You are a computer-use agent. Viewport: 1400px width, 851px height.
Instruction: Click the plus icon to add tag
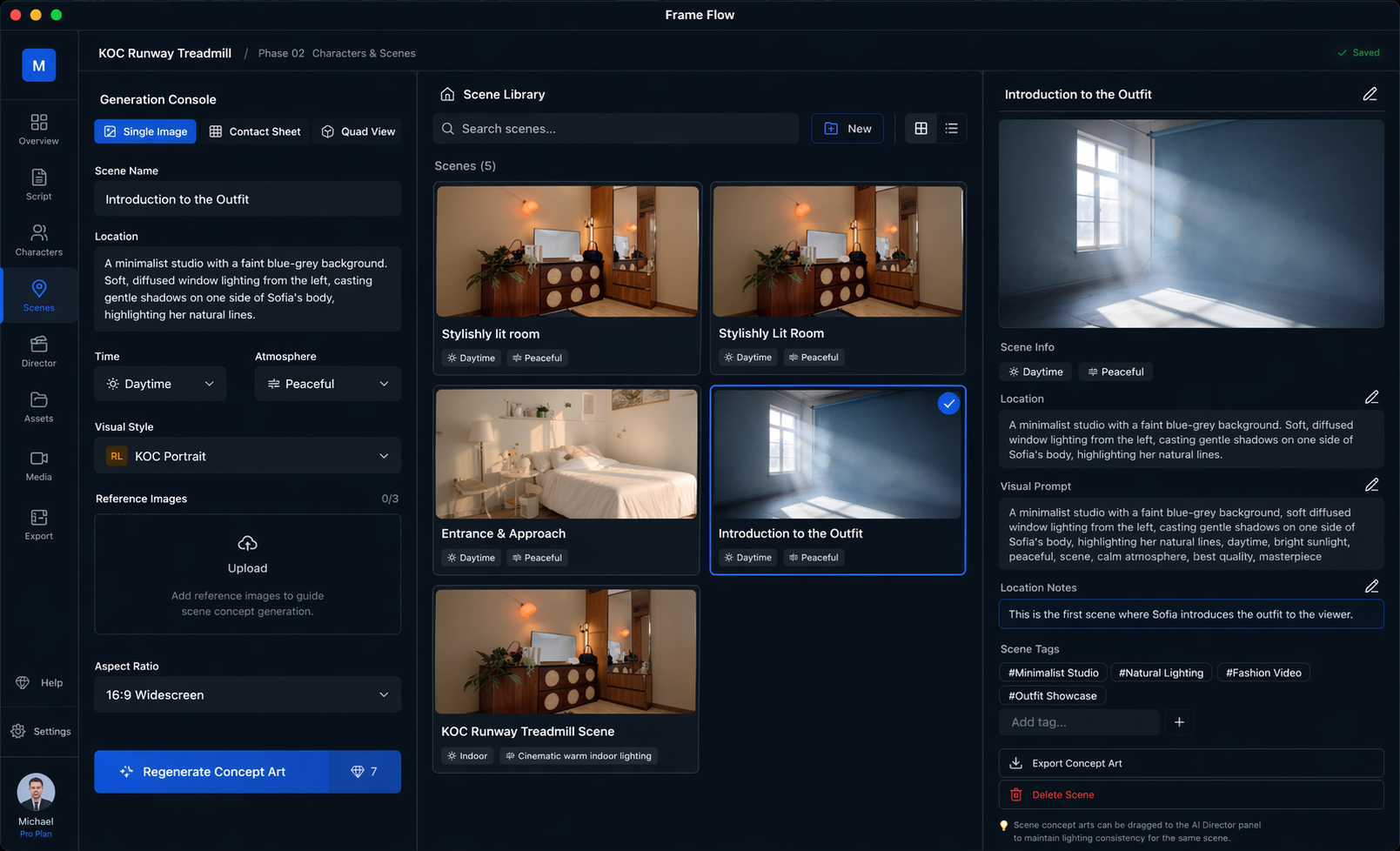click(1179, 722)
